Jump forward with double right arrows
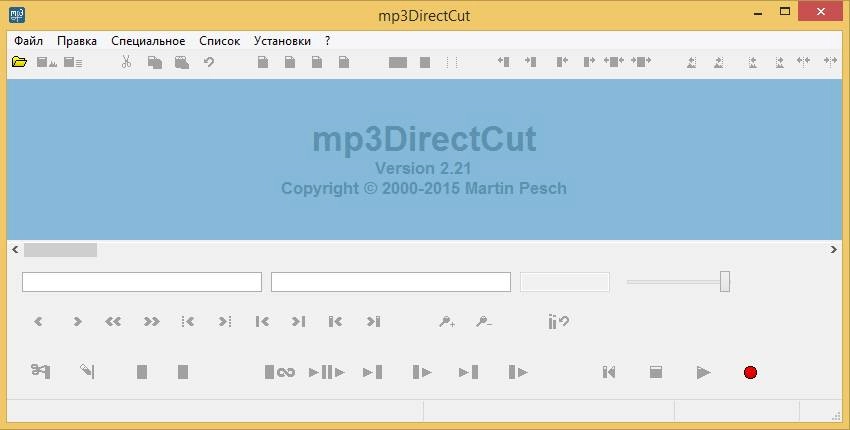Image resolution: width=850 pixels, height=430 pixels. point(151,322)
